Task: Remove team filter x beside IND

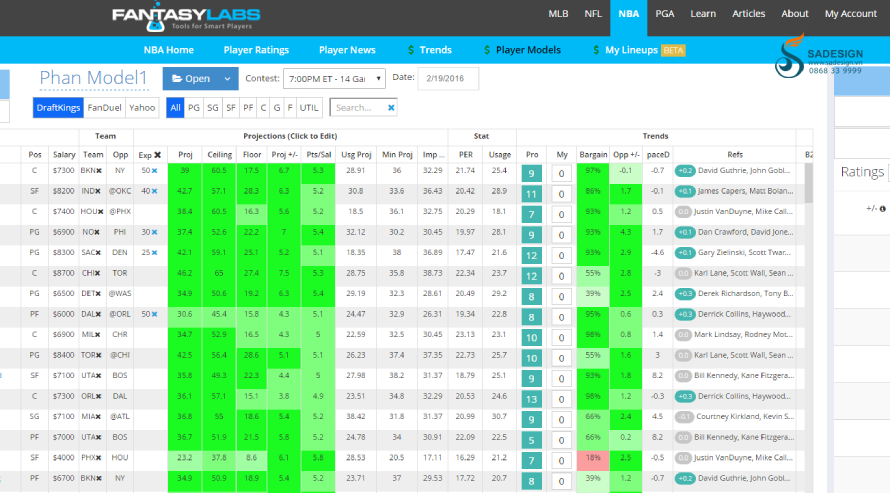Action: point(99,191)
